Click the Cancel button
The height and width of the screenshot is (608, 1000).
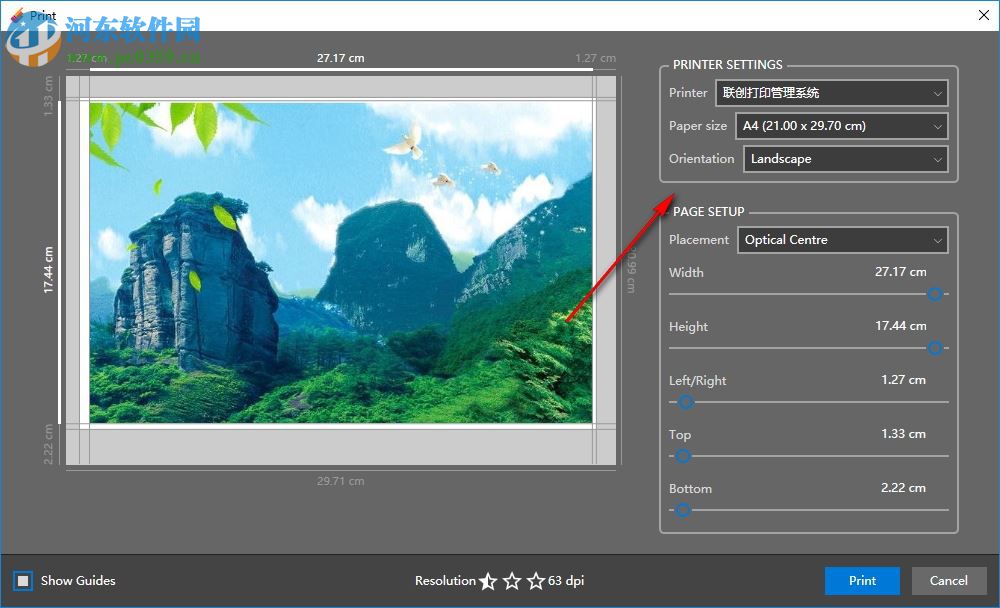(949, 580)
